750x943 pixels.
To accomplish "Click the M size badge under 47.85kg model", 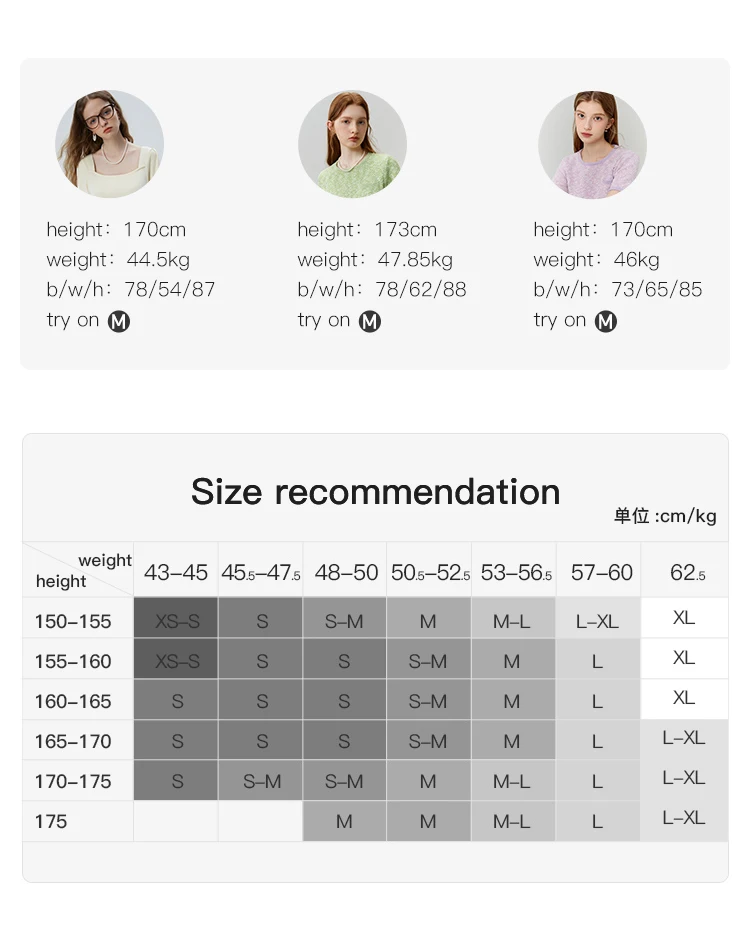I will click(370, 321).
